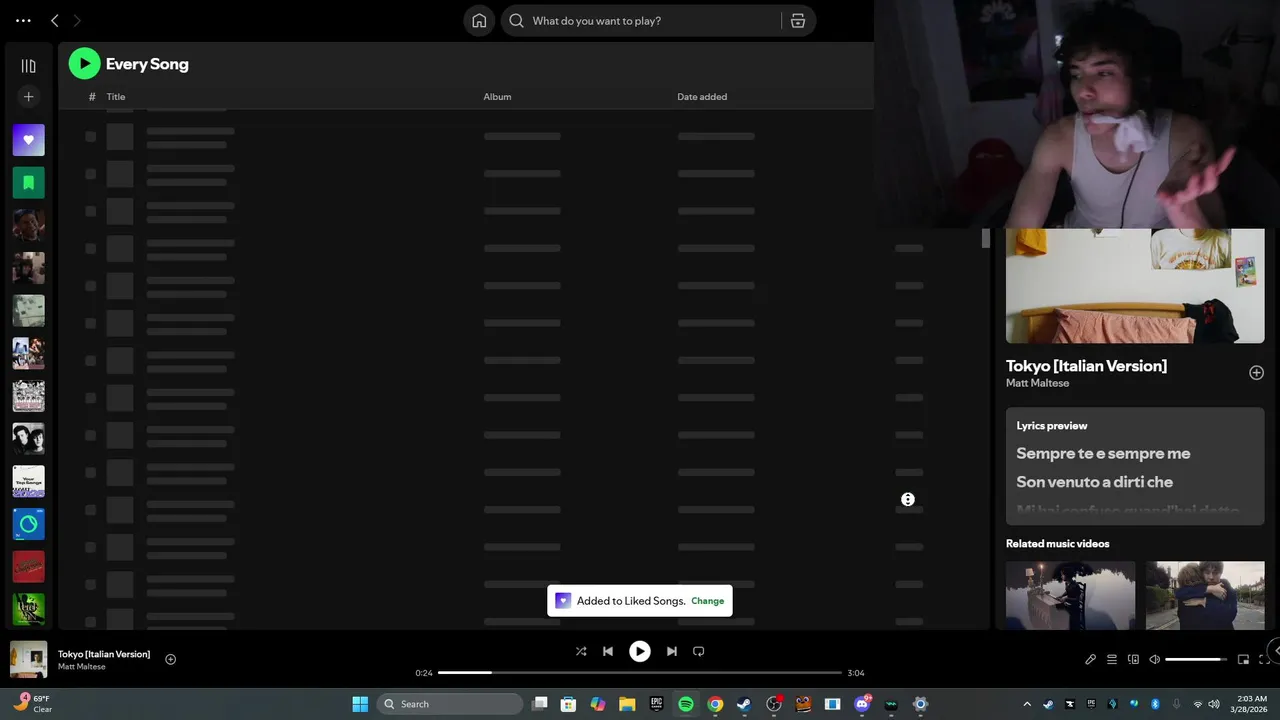This screenshot has height=720, width=1280.
Task: Click the now playing album art in bottom bar
Action: pos(28,659)
